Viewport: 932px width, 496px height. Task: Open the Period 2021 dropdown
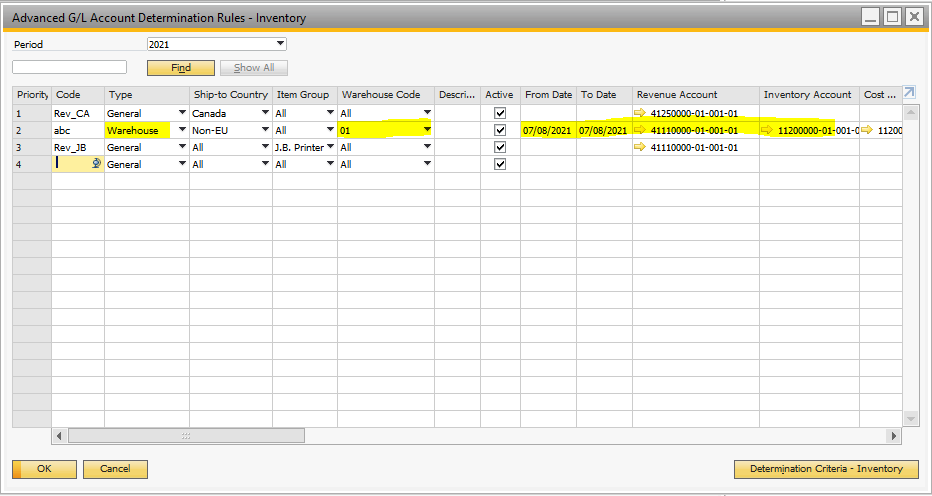coord(281,44)
